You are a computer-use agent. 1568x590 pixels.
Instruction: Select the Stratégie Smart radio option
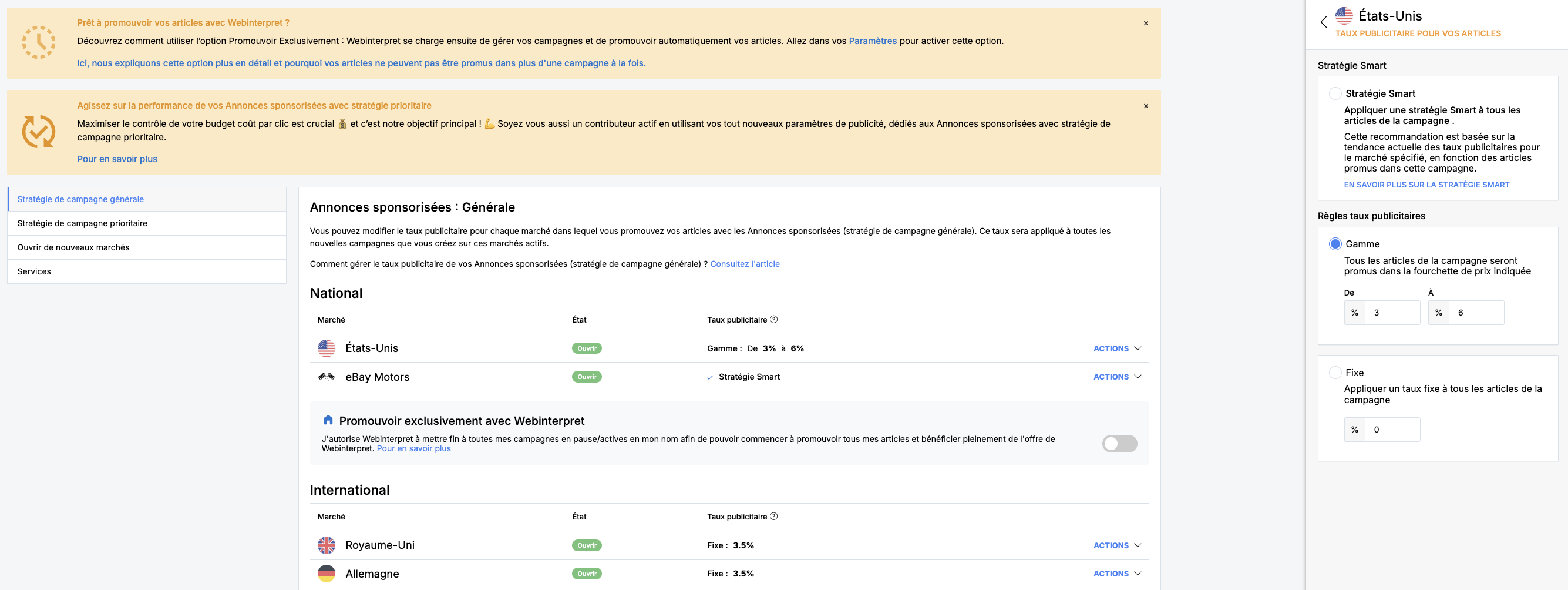click(x=1335, y=93)
